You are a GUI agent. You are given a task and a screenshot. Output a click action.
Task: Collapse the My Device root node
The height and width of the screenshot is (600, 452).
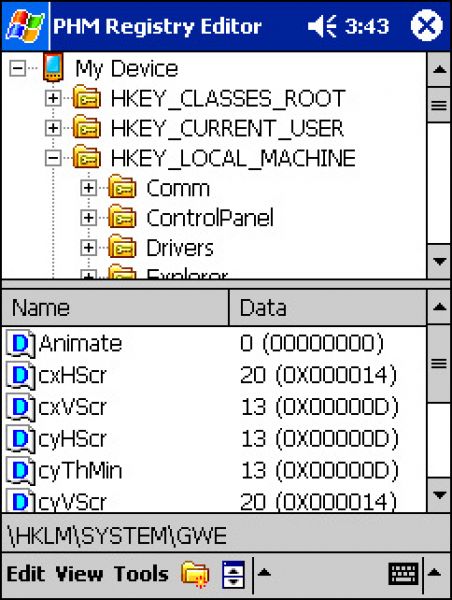pyautogui.click(x=18, y=69)
